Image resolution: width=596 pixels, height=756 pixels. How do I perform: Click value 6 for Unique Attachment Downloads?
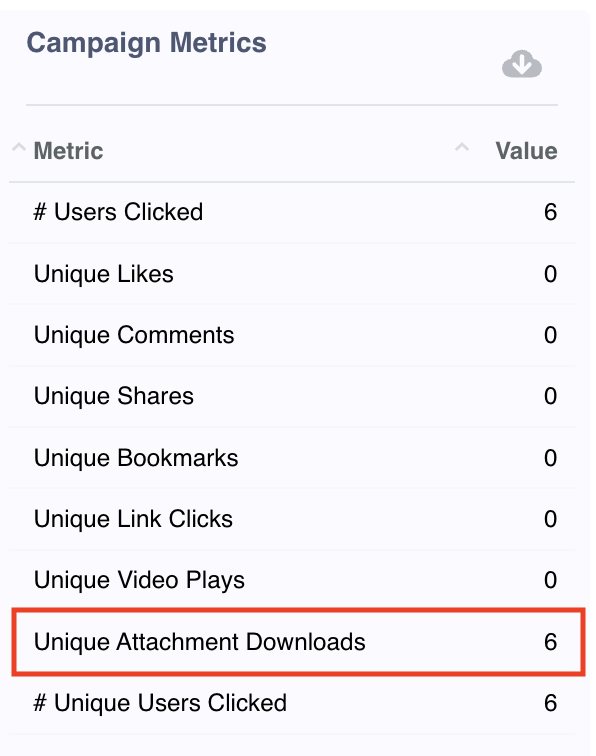pos(550,642)
